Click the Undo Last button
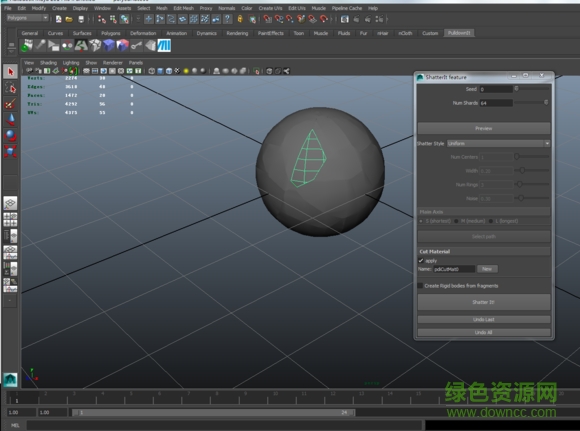The height and width of the screenshot is (431, 580). pos(484,319)
